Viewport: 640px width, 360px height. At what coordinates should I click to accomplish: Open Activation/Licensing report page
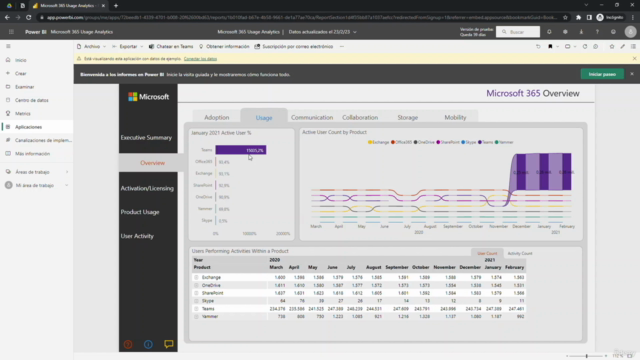click(x=147, y=188)
